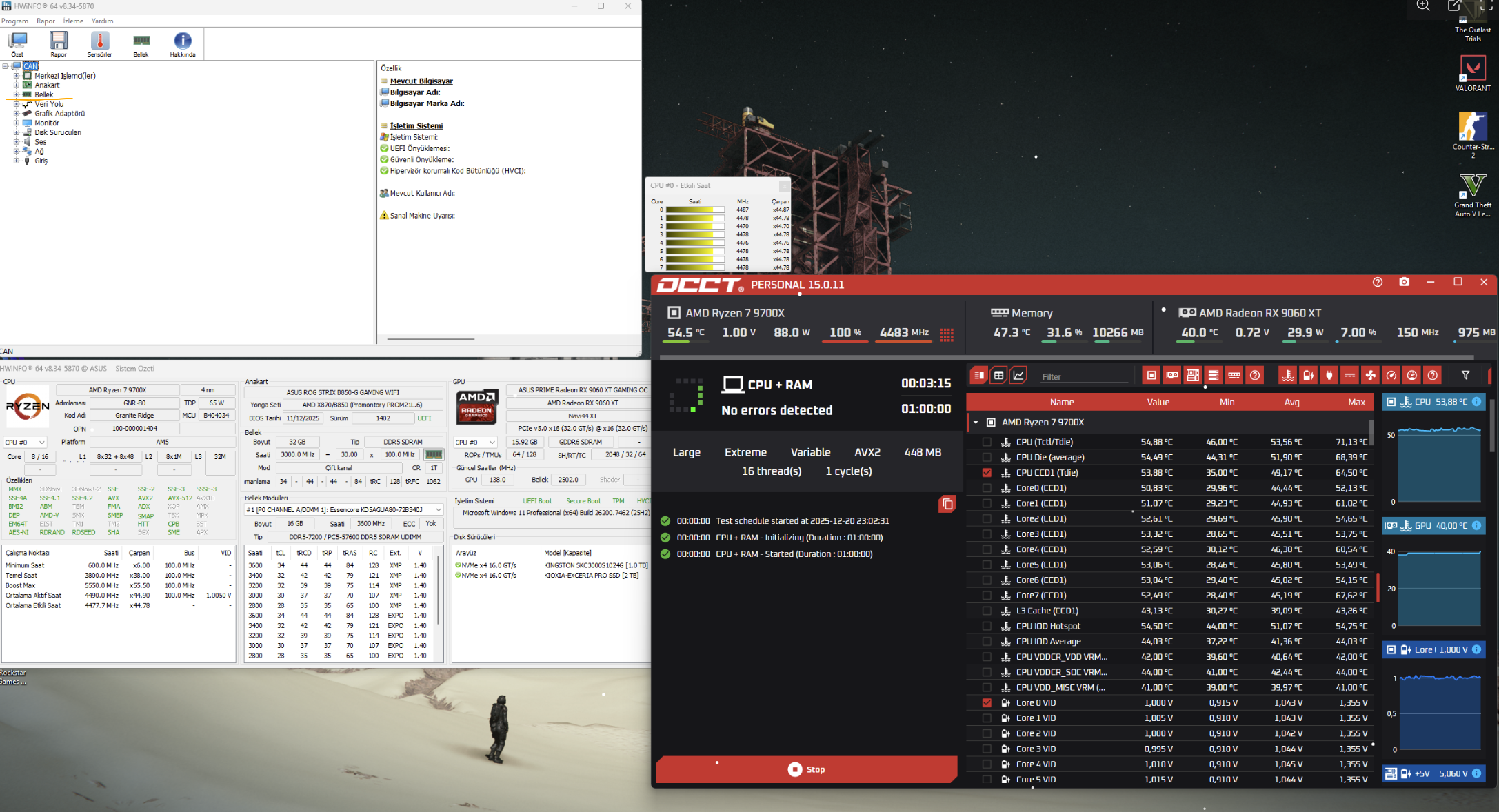
Task: Open the Özet summary toolbar icon in HWiNFO
Action: click(x=17, y=44)
